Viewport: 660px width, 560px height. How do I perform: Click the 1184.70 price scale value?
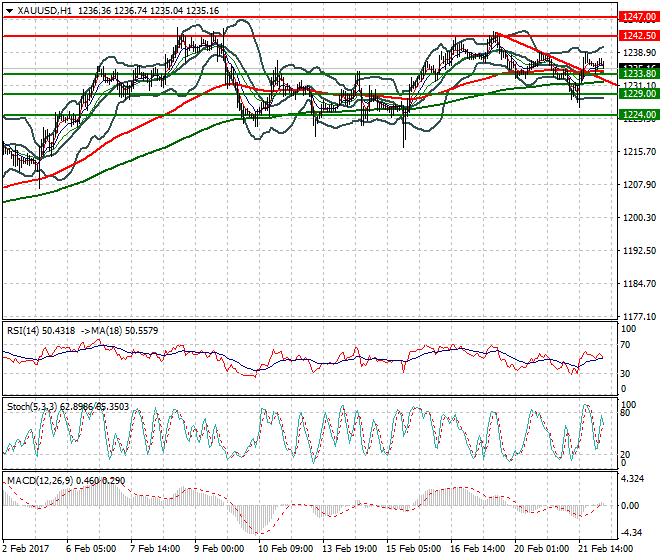coord(639,284)
